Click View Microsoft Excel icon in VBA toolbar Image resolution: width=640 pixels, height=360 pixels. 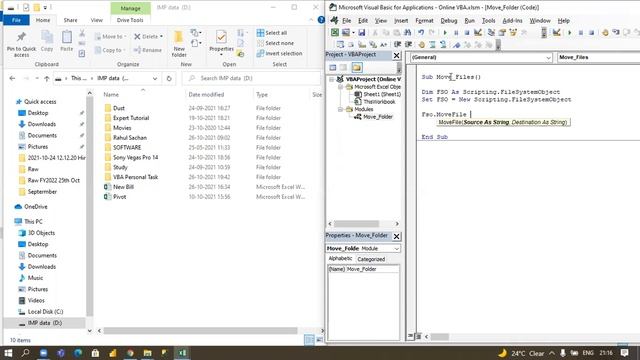(x=335, y=33)
